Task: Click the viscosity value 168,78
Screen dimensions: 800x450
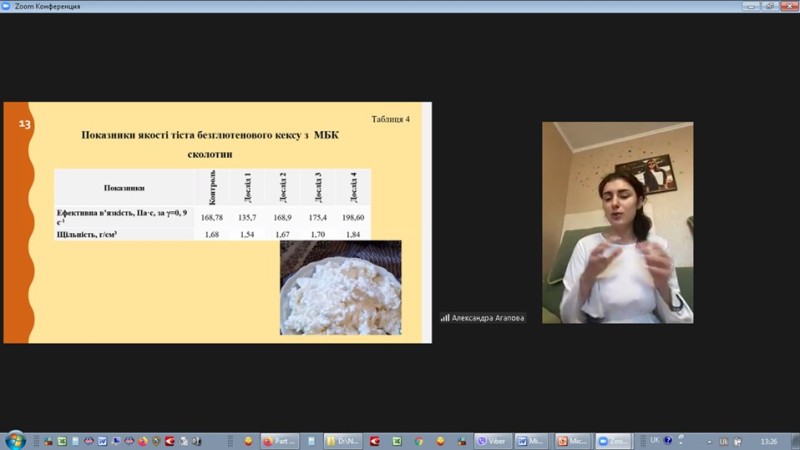Action: 212,217
